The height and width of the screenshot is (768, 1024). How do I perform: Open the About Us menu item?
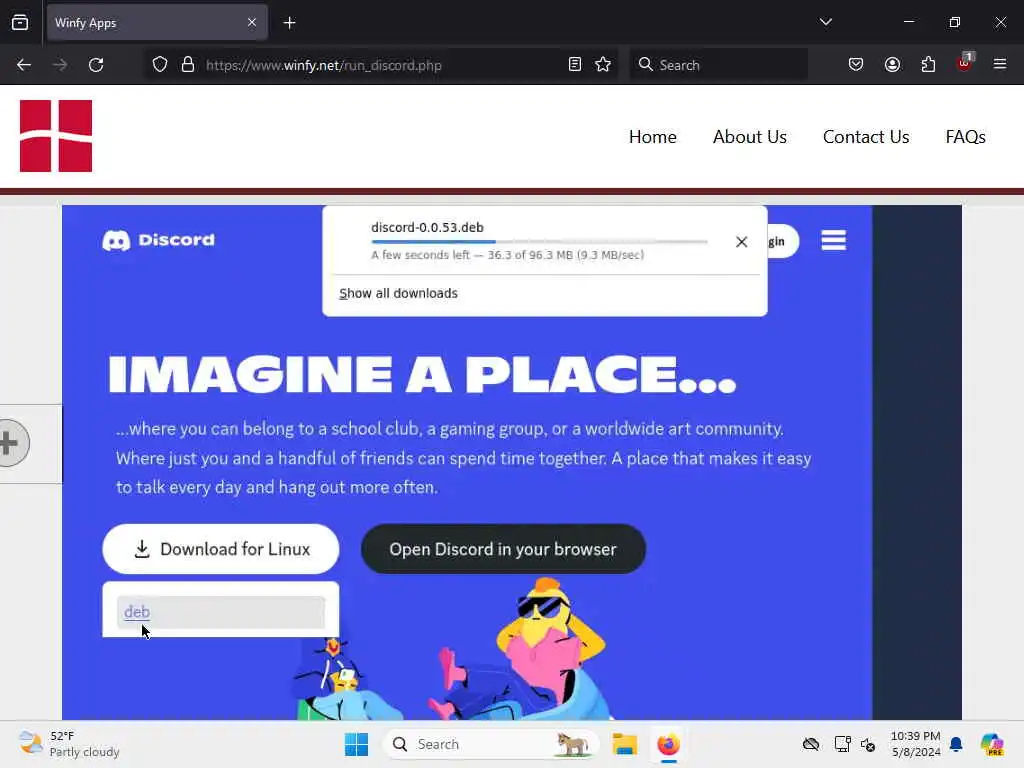pyautogui.click(x=750, y=136)
